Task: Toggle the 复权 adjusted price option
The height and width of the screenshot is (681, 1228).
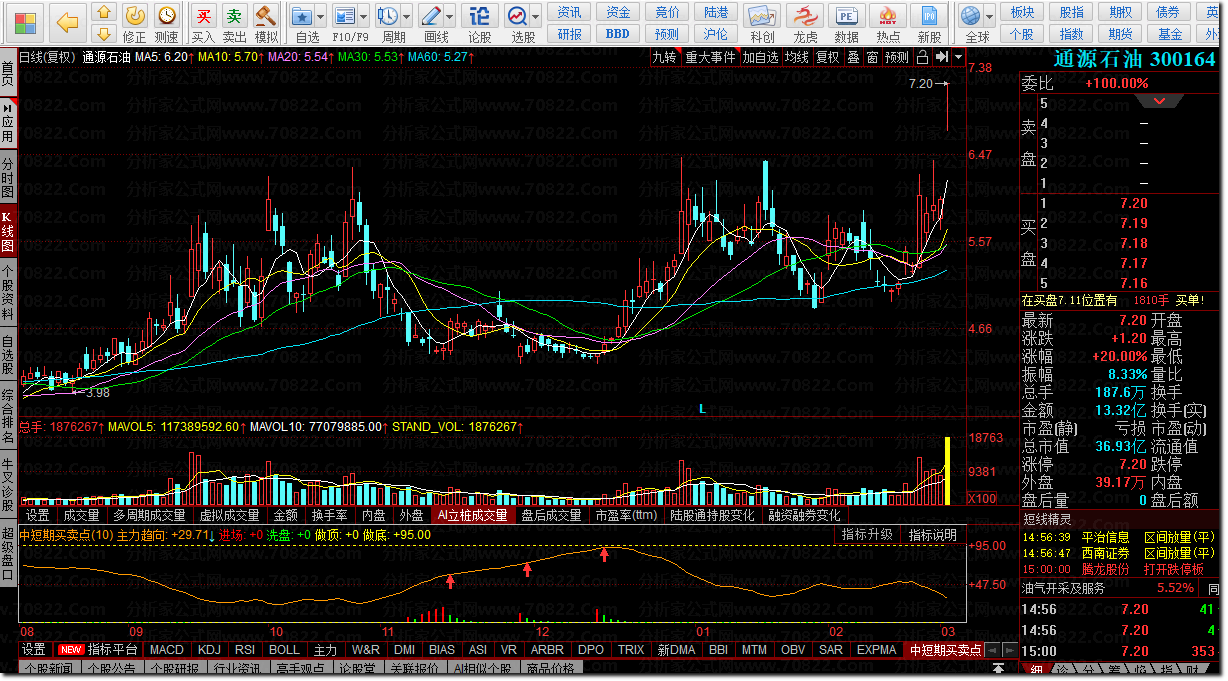Action: 828,58
